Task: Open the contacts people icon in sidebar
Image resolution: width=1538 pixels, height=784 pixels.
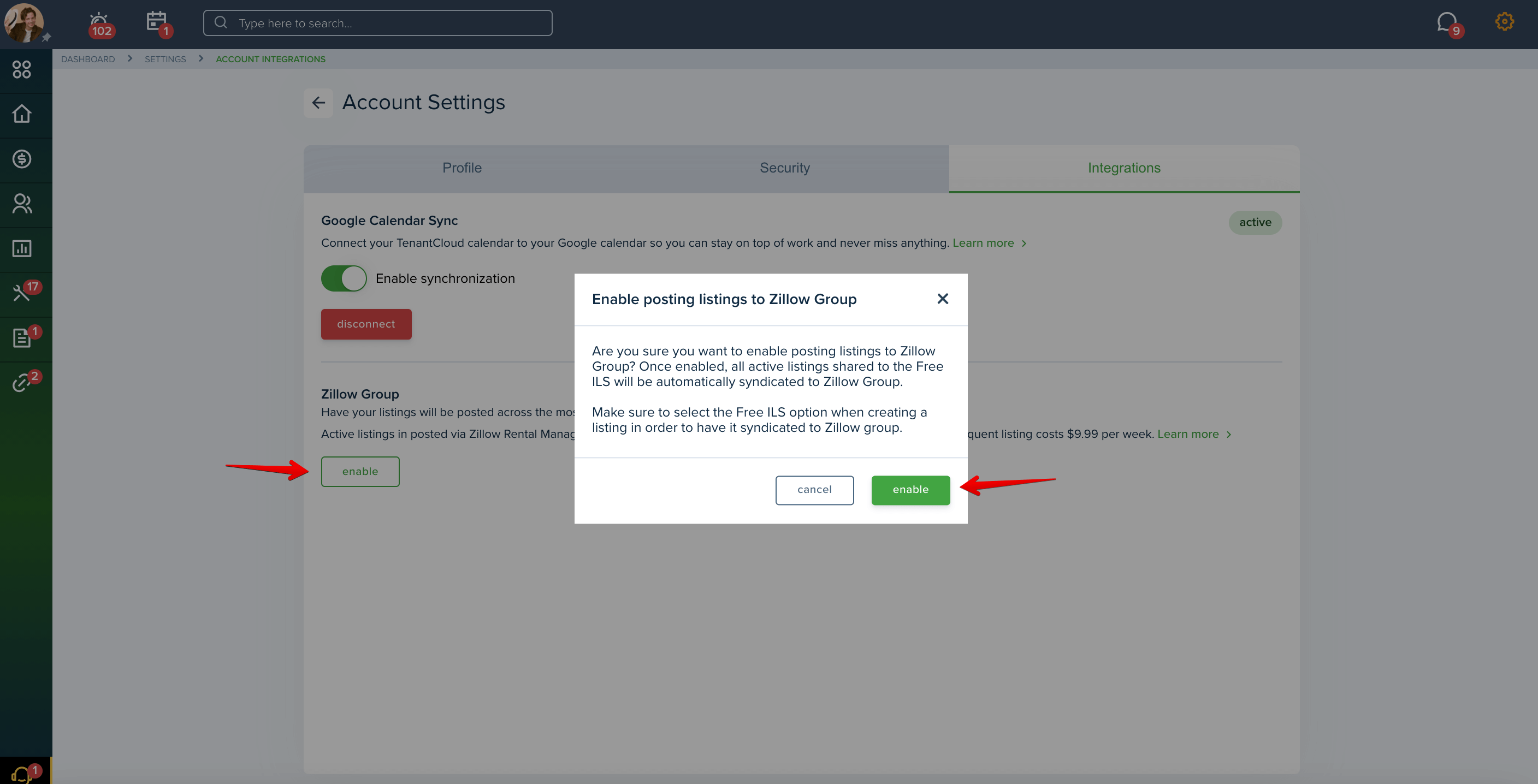Action: click(x=21, y=204)
